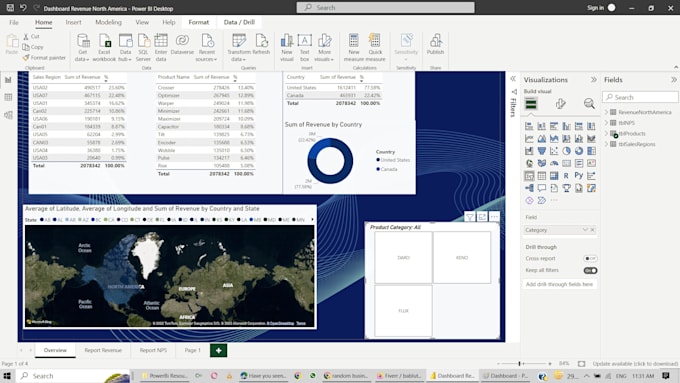Pick the Scatter chart visual

pos(554,151)
